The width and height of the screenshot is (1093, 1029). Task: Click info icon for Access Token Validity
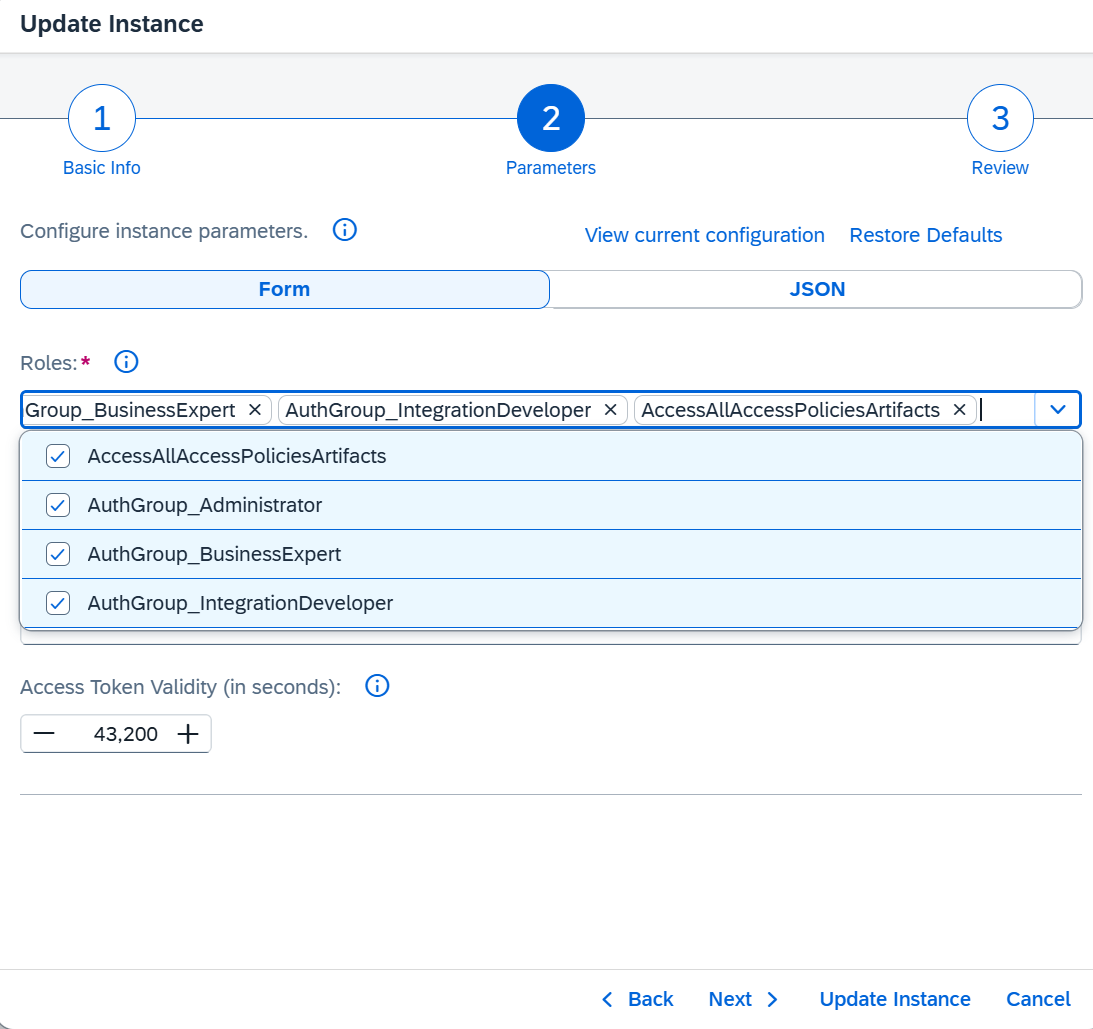(377, 686)
